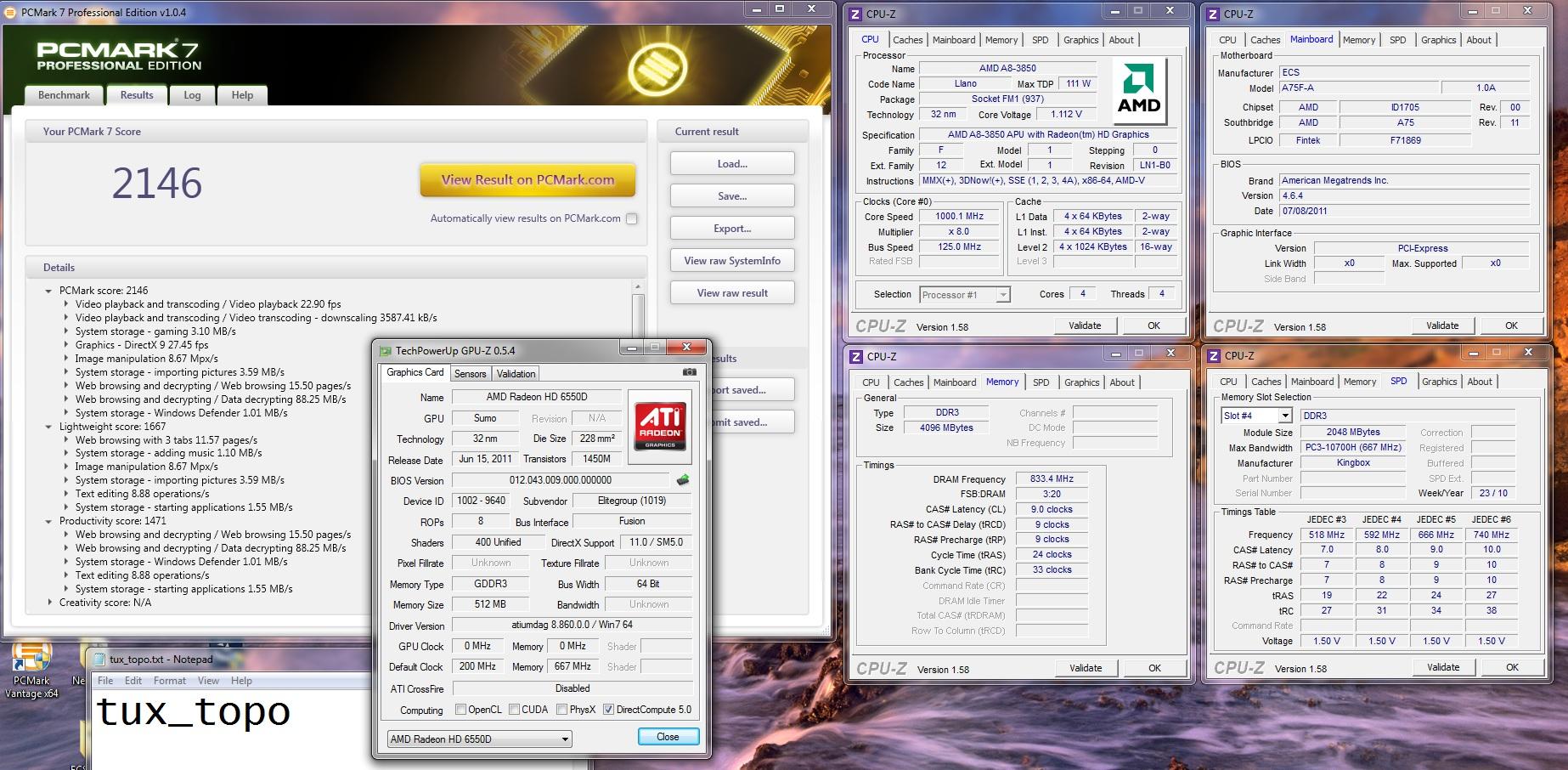This screenshot has width=1568, height=770.
Task: Click the View raw result button
Action: (732, 293)
